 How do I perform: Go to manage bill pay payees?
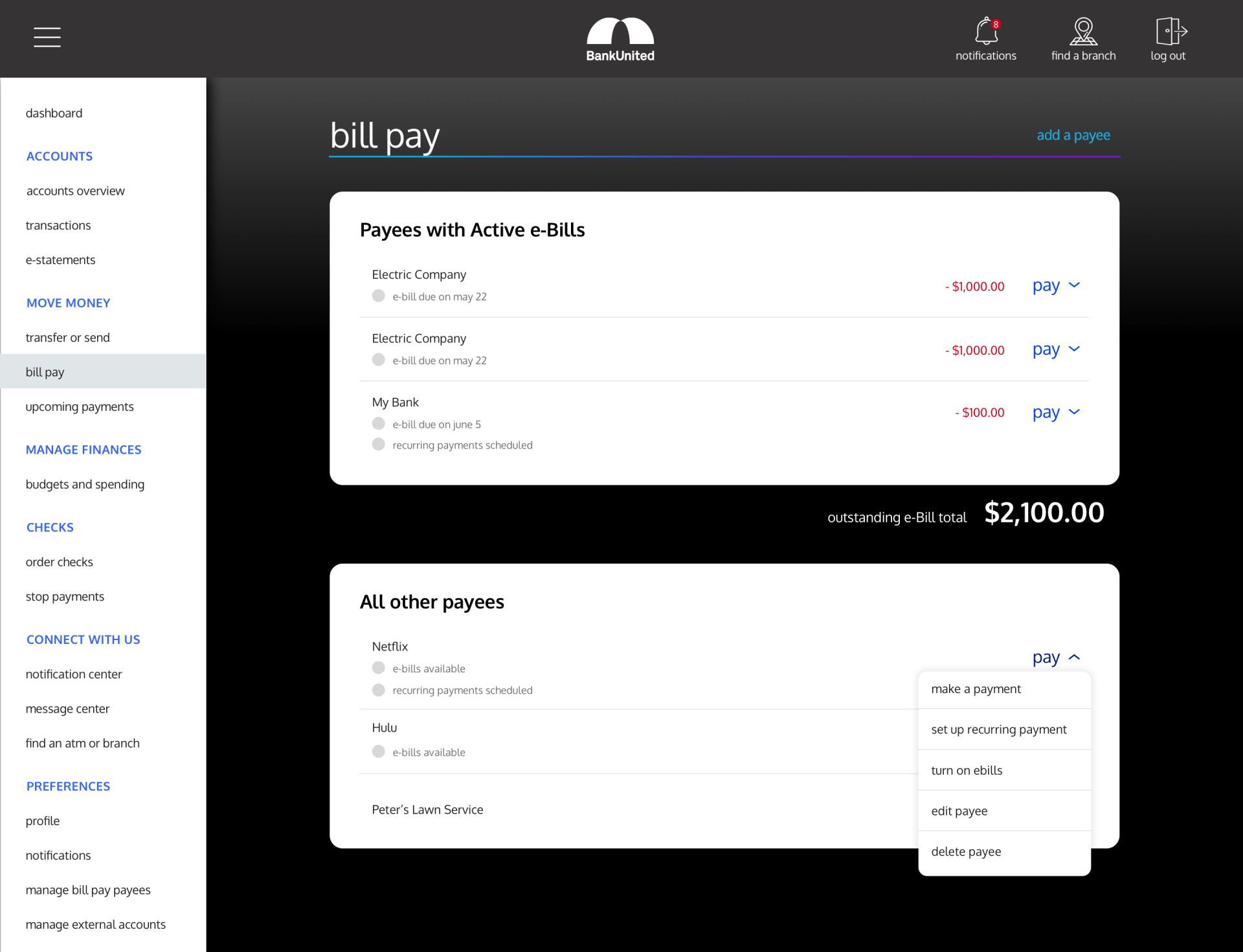point(88,890)
